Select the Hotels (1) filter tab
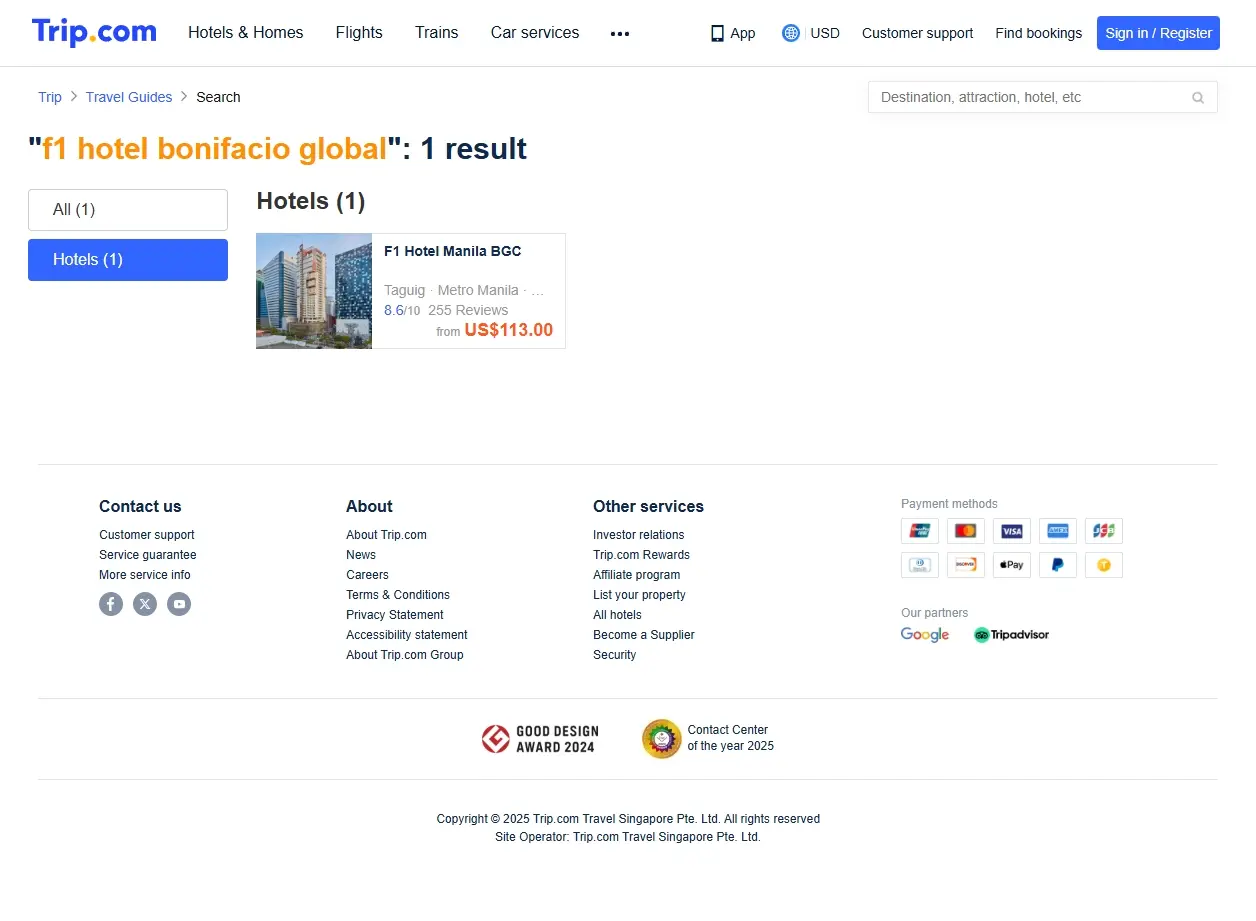Screen dimensions: 1256x921 (x=128, y=260)
